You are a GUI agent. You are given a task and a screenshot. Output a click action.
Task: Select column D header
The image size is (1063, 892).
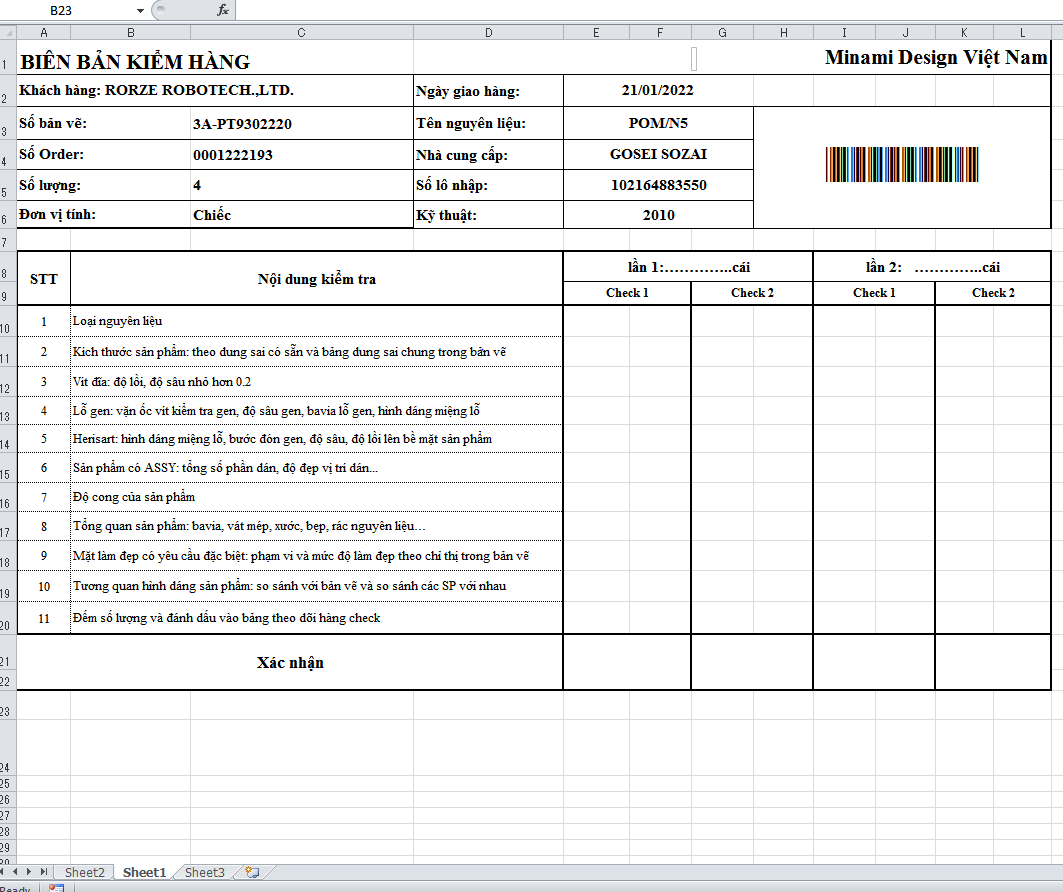click(x=488, y=33)
